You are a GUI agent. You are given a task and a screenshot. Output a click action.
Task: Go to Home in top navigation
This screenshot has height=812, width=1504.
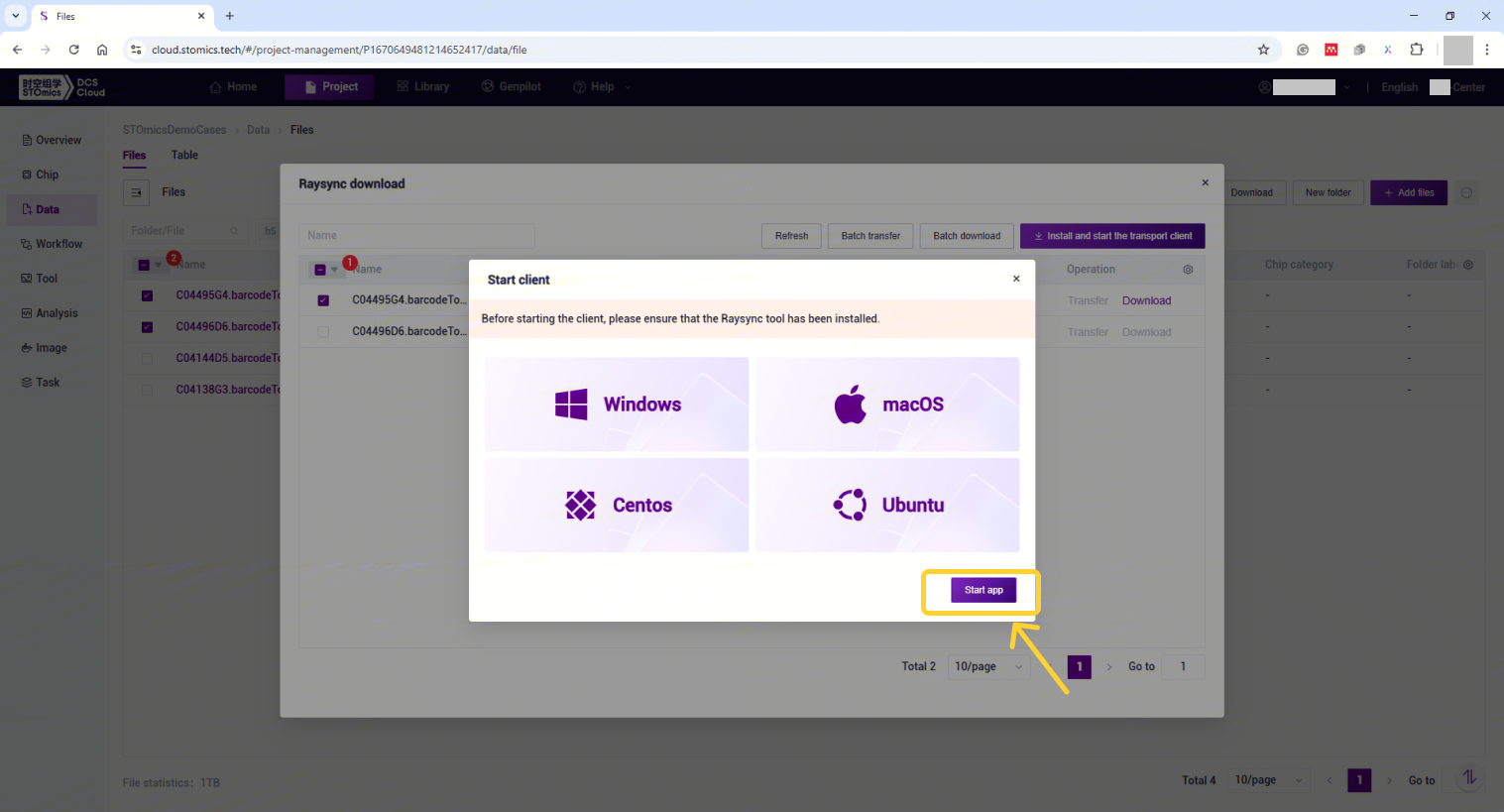(x=233, y=87)
